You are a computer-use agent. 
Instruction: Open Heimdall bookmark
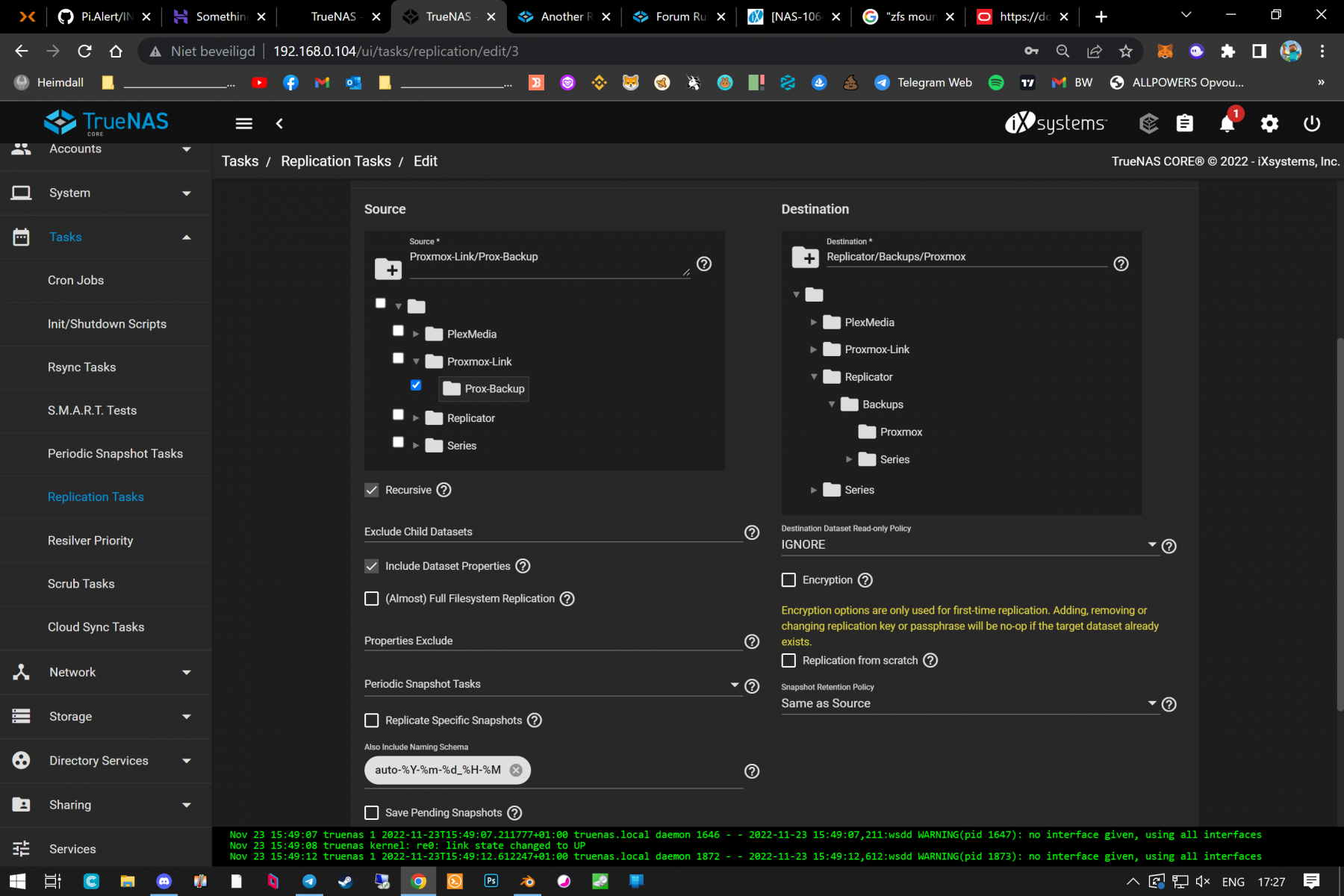click(x=50, y=82)
